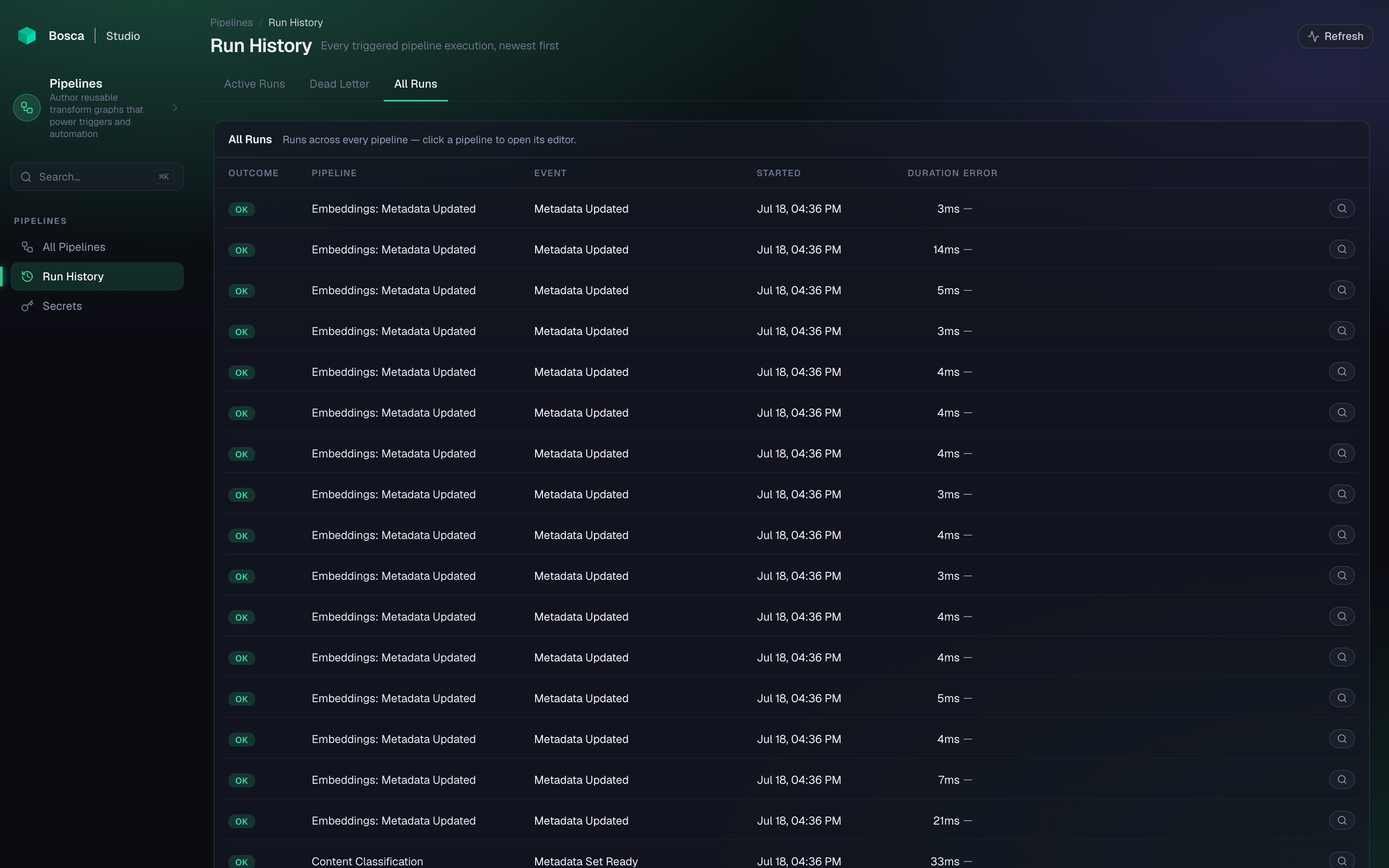Click the Metadata Set Ready event cell

[586, 861]
